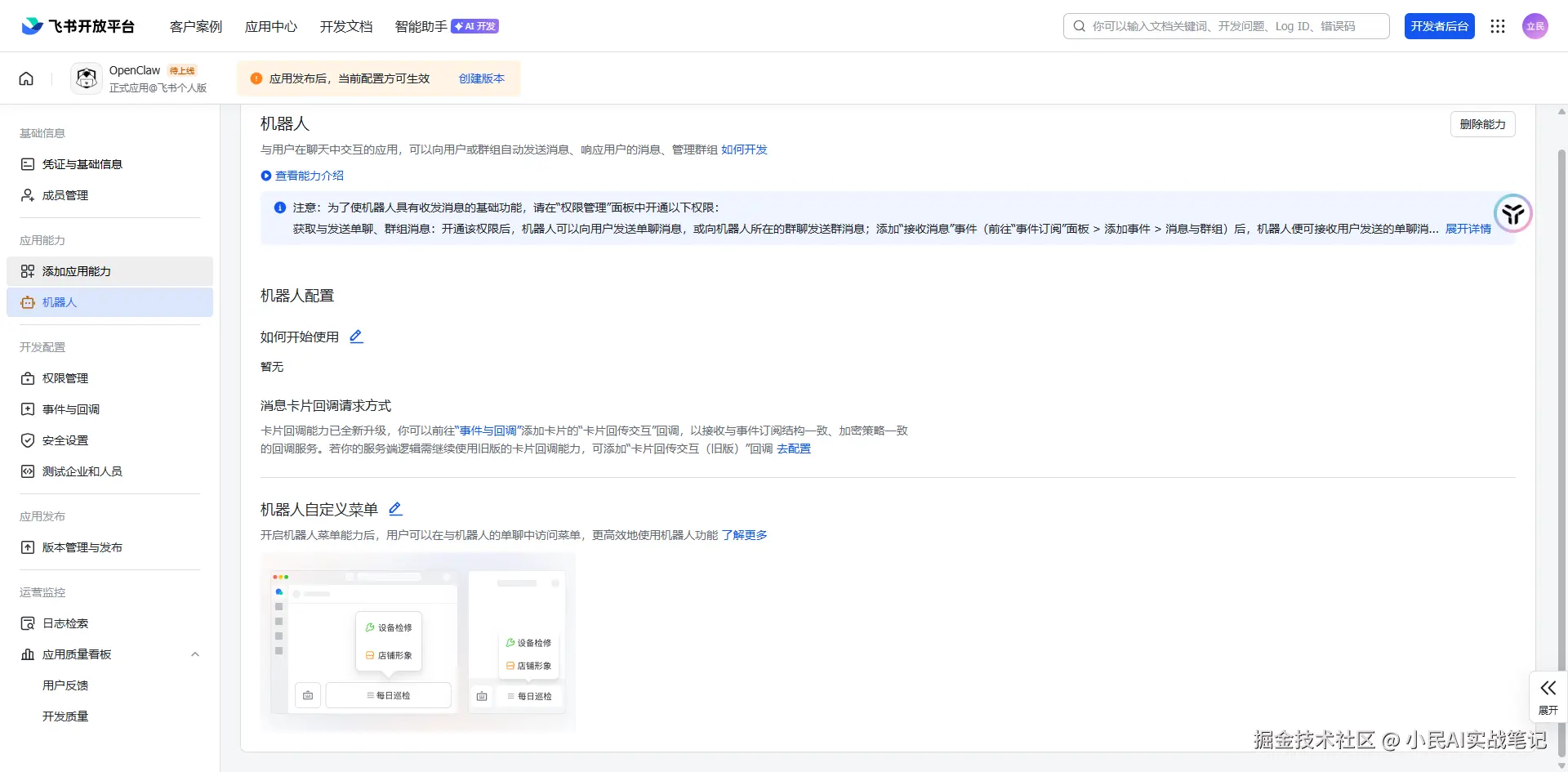
Task: Open the 查看能力介绍 link
Action: point(310,176)
